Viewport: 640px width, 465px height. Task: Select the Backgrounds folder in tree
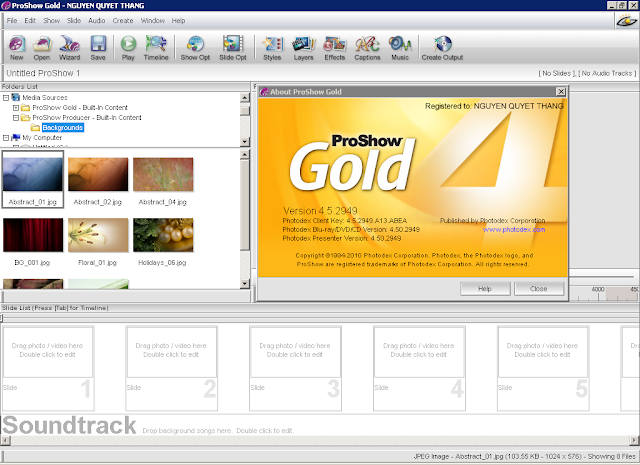click(63, 128)
